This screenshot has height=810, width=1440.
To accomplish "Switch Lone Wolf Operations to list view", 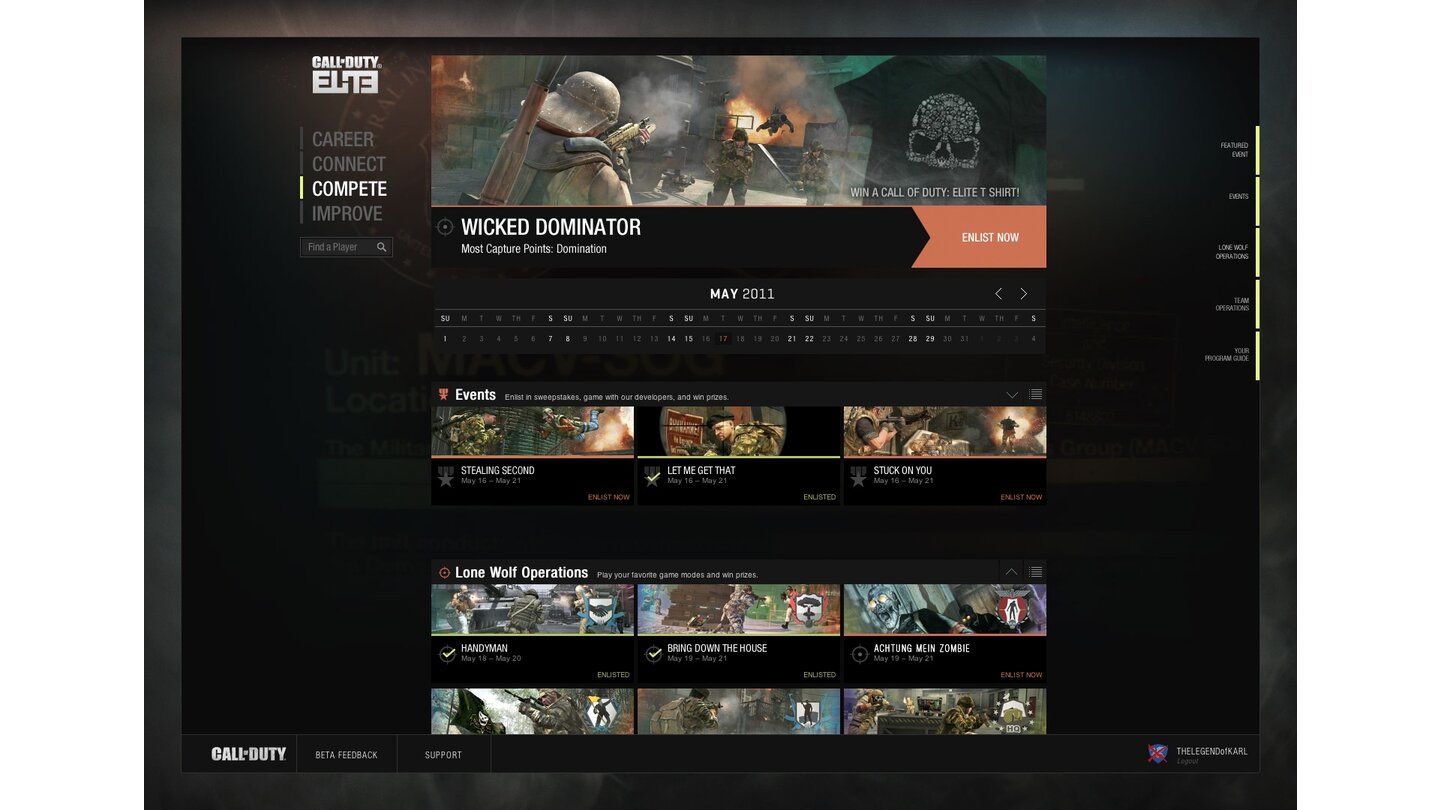I will (x=1035, y=572).
